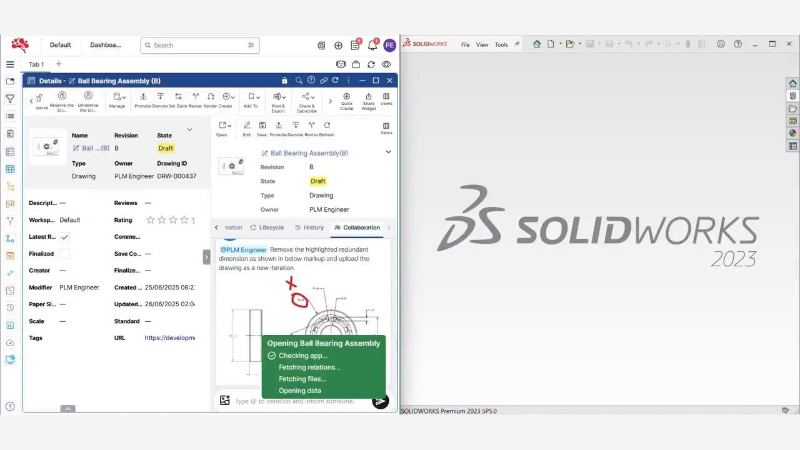Screen dimensions: 800x450
Task: Open the development URL link
Action: (170, 338)
